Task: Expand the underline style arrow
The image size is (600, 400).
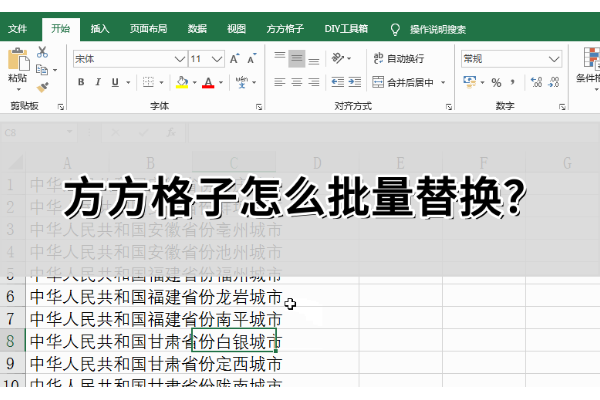Action: [128, 82]
